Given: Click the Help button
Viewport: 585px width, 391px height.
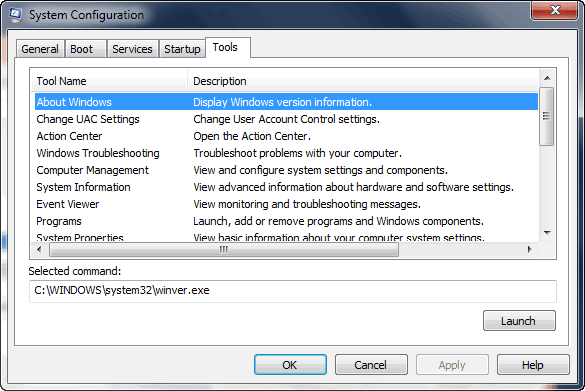Looking at the screenshot, I should 533,365.
